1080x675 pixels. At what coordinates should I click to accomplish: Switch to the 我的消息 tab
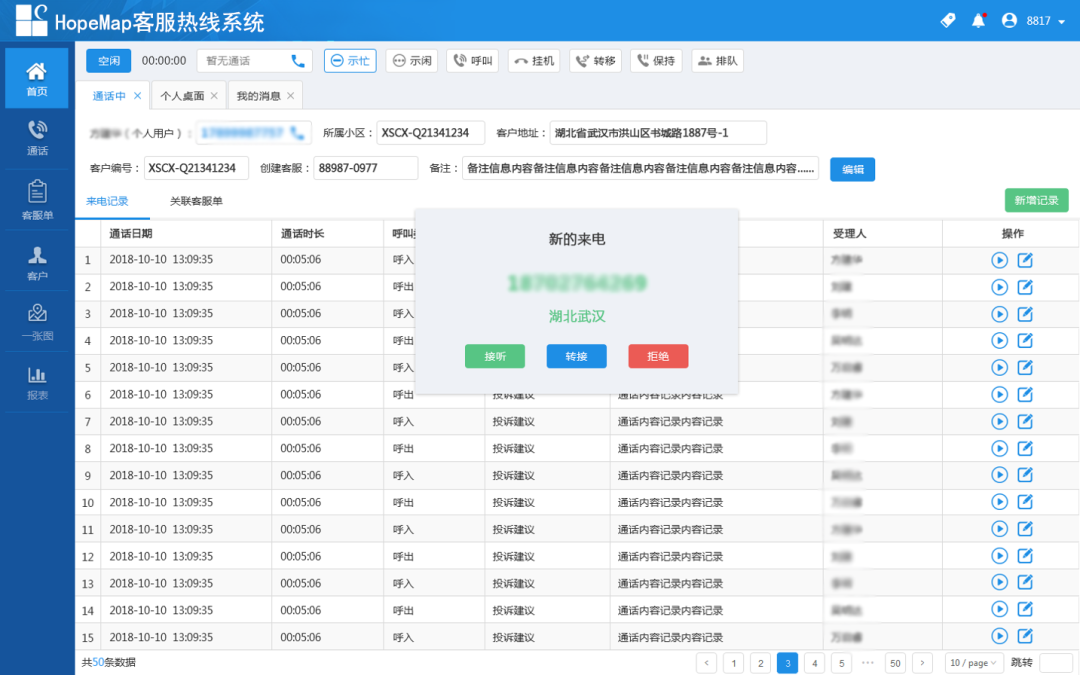pos(258,96)
